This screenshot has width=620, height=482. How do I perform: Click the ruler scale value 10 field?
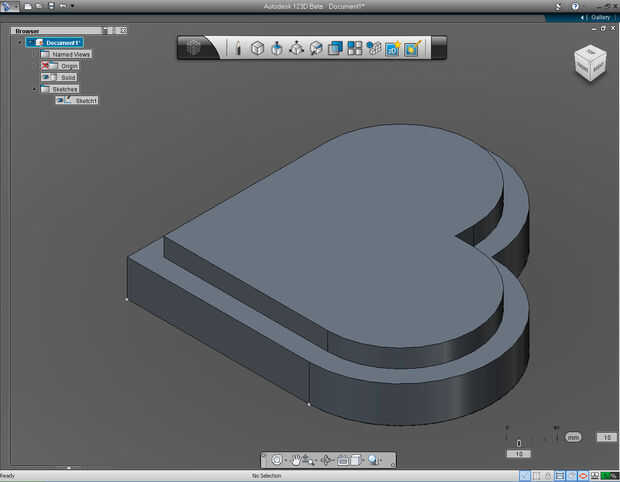518,454
